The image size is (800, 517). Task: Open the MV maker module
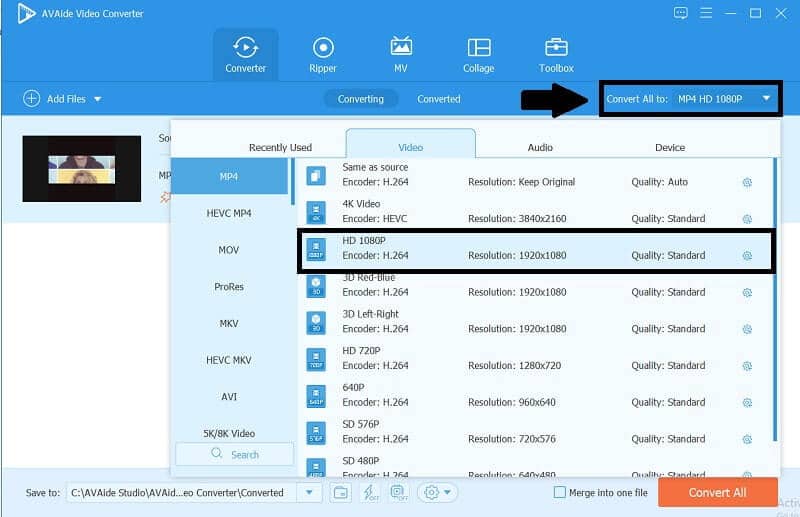(401, 55)
